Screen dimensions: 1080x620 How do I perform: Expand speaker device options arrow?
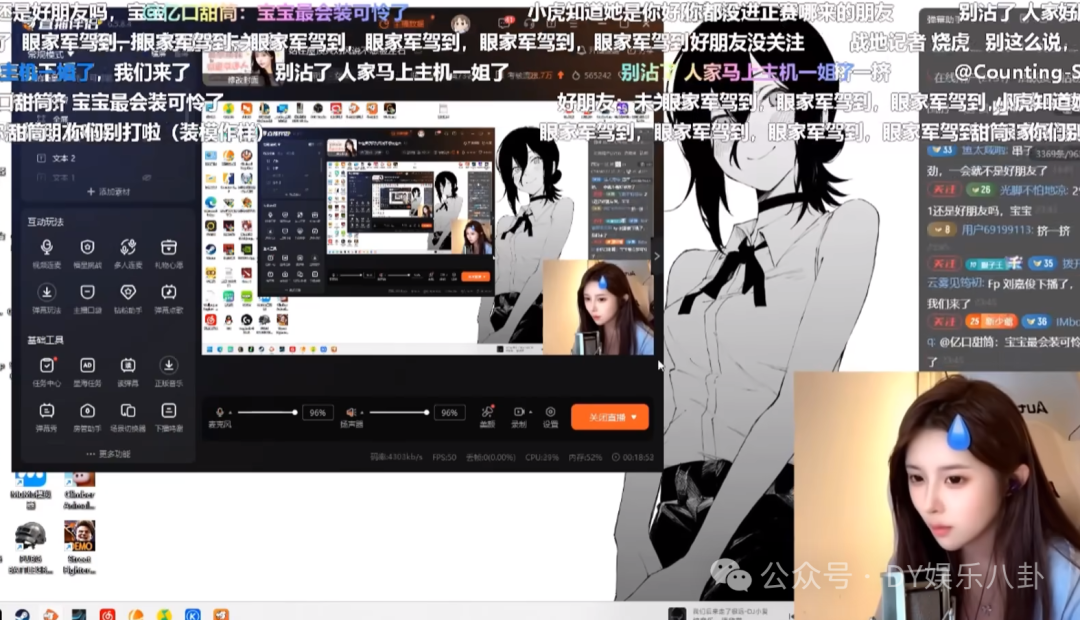pos(362,413)
